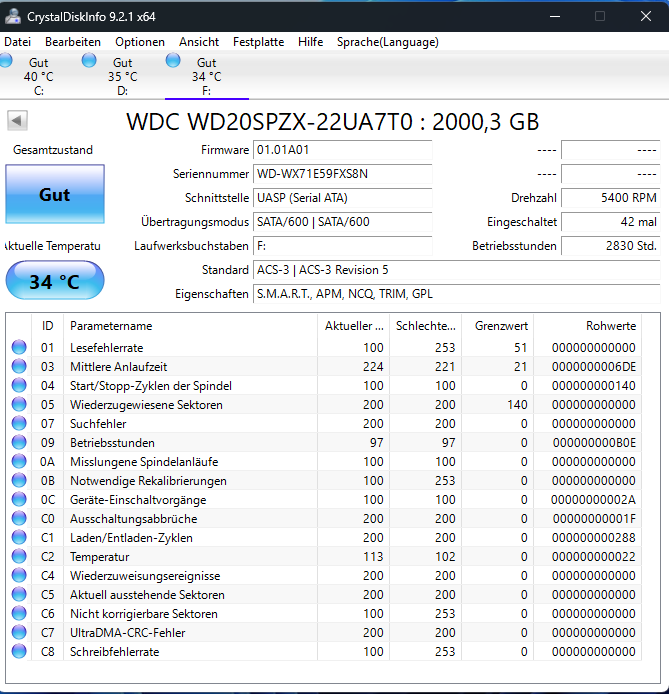Select raw value 0000000006DE
Viewport: 669px width, 694px height.
(x=593, y=366)
